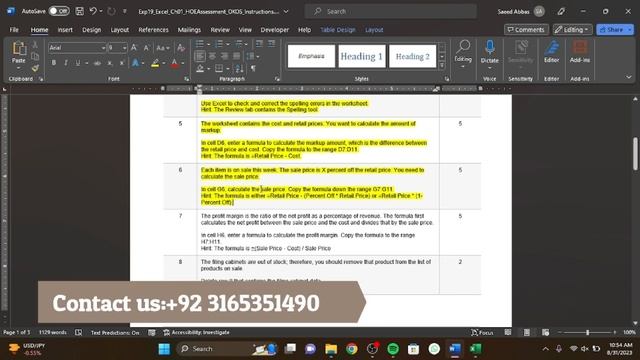Select the Format Painter brush
Screen dimensions: 640x360
coord(35,68)
